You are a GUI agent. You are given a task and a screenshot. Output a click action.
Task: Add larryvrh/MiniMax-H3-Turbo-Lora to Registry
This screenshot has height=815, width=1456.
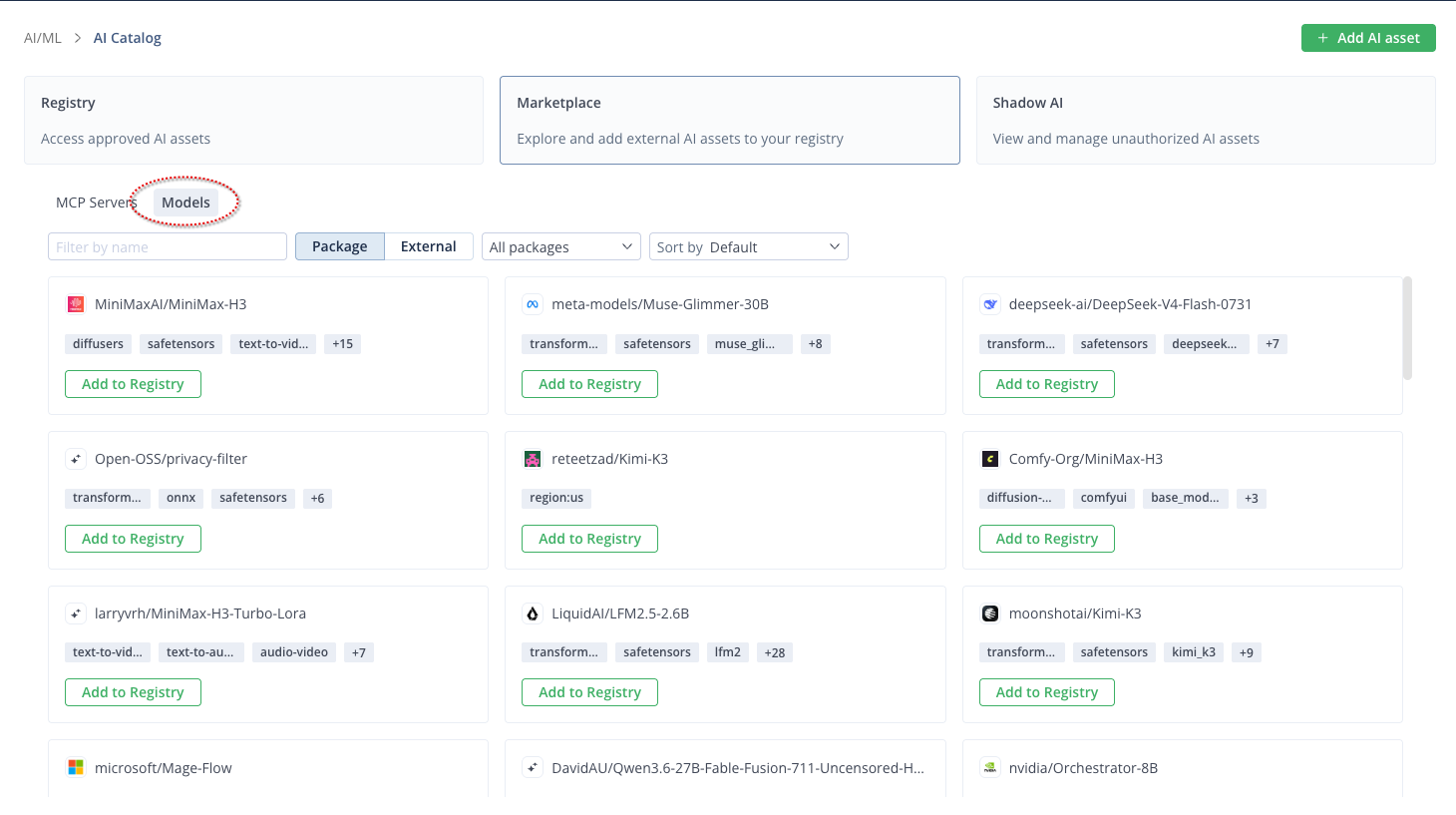(133, 692)
